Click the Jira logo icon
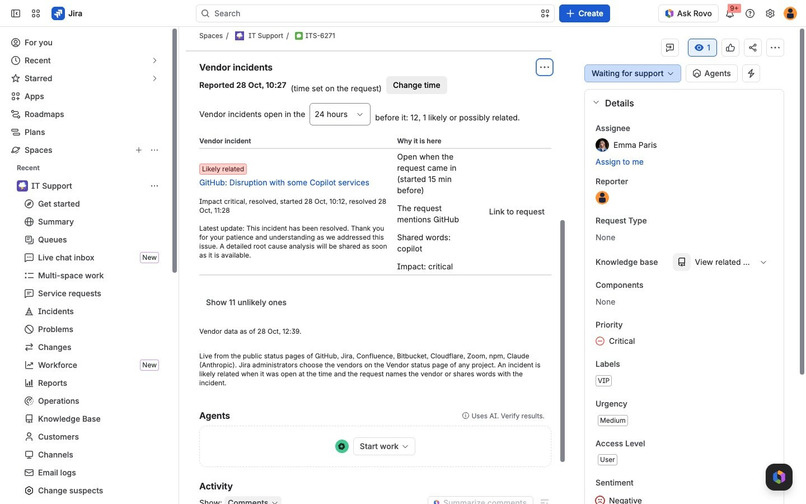 tap(58, 13)
